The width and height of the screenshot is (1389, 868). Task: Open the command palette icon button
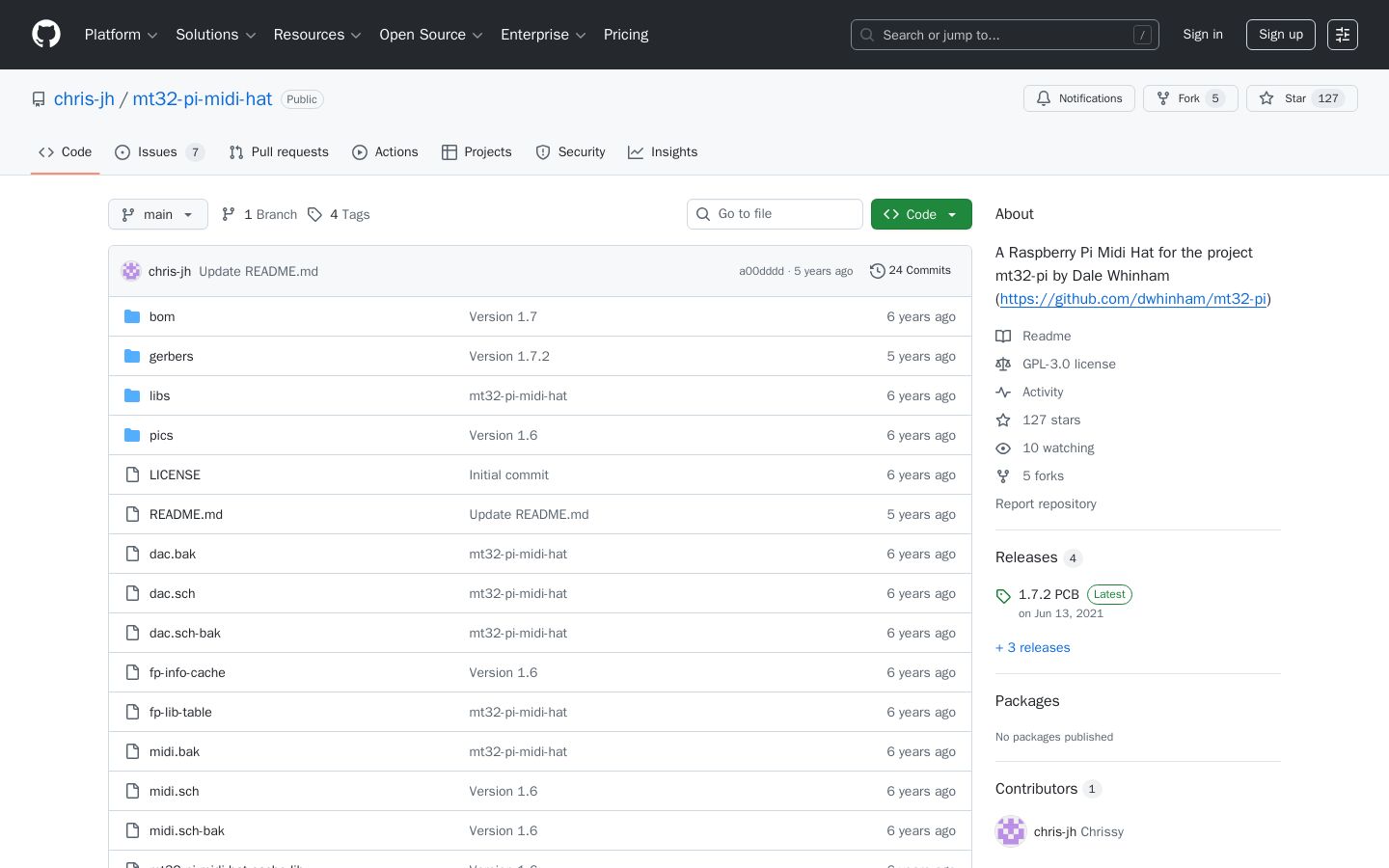coord(1343,35)
